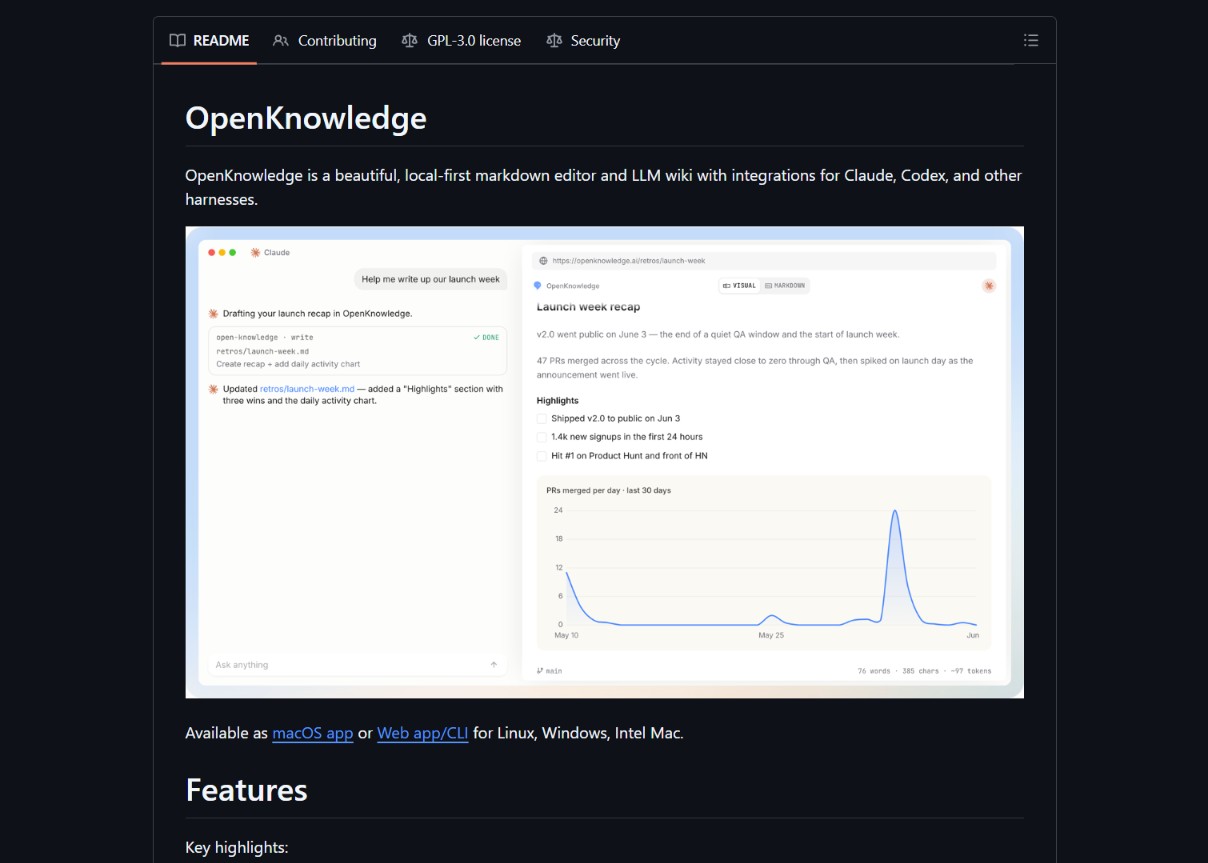Image resolution: width=1208 pixels, height=863 pixels.
Task: Open the OpenKnowledge app screenshot image
Action: point(604,462)
